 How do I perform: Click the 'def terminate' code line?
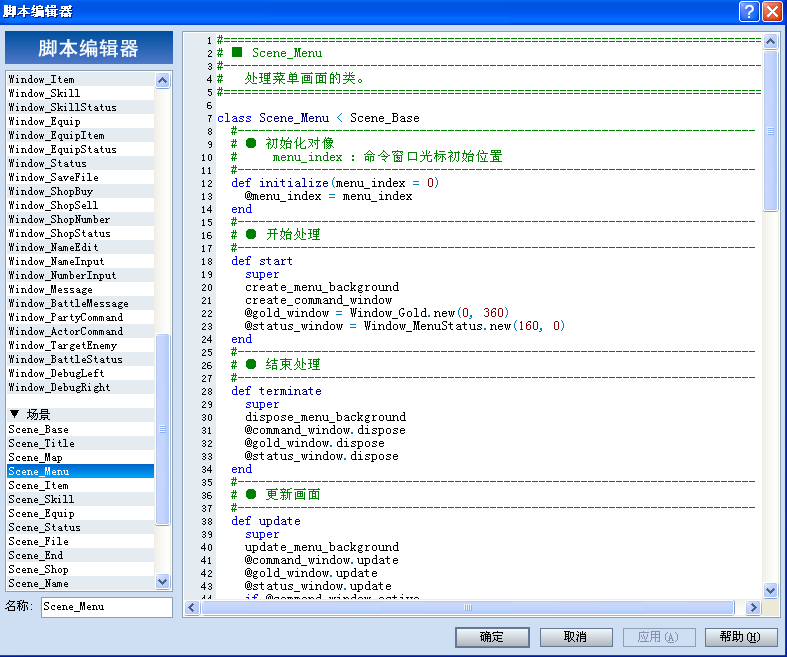coord(277,391)
